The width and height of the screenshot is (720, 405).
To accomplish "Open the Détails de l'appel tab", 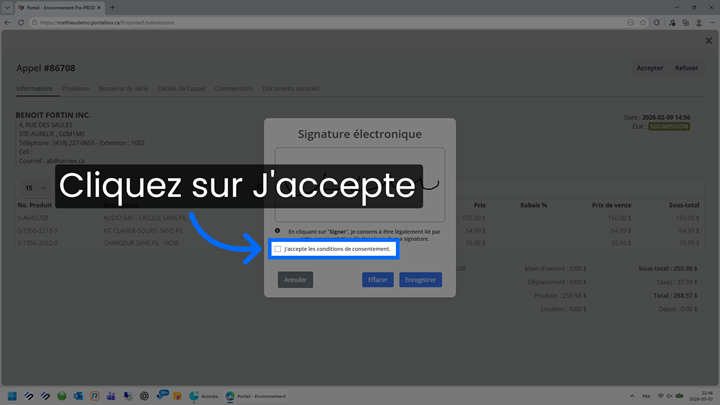I will pos(181,88).
